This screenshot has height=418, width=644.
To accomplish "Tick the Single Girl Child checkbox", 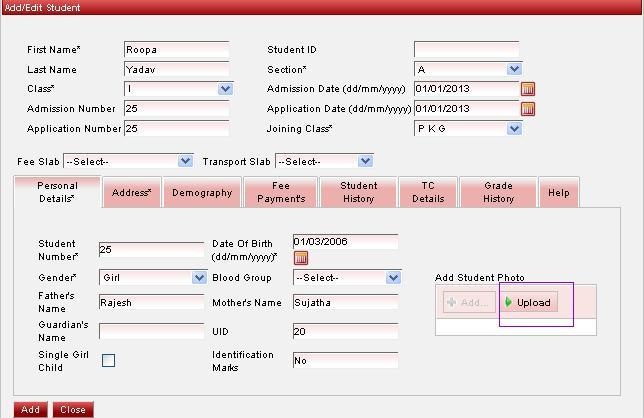I will tap(108, 361).
